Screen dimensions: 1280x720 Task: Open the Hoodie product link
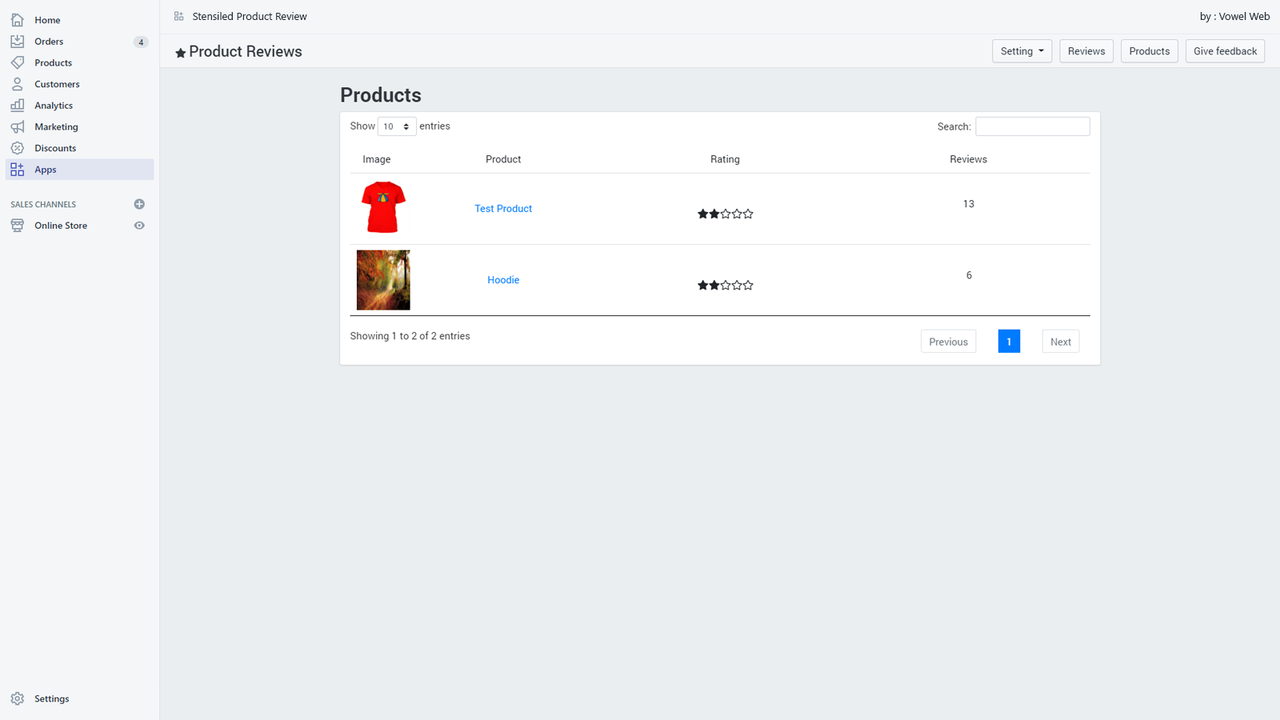(503, 280)
